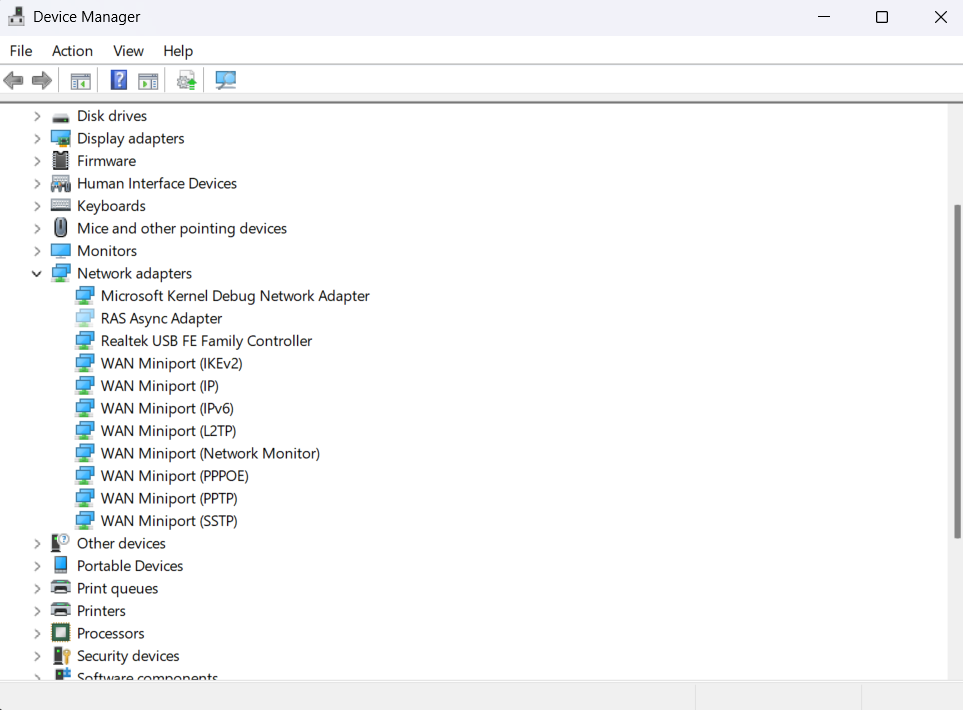Select WAN Miniport (SSTP)
963x710 pixels.
pyautogui.click(x=169, y=521)
